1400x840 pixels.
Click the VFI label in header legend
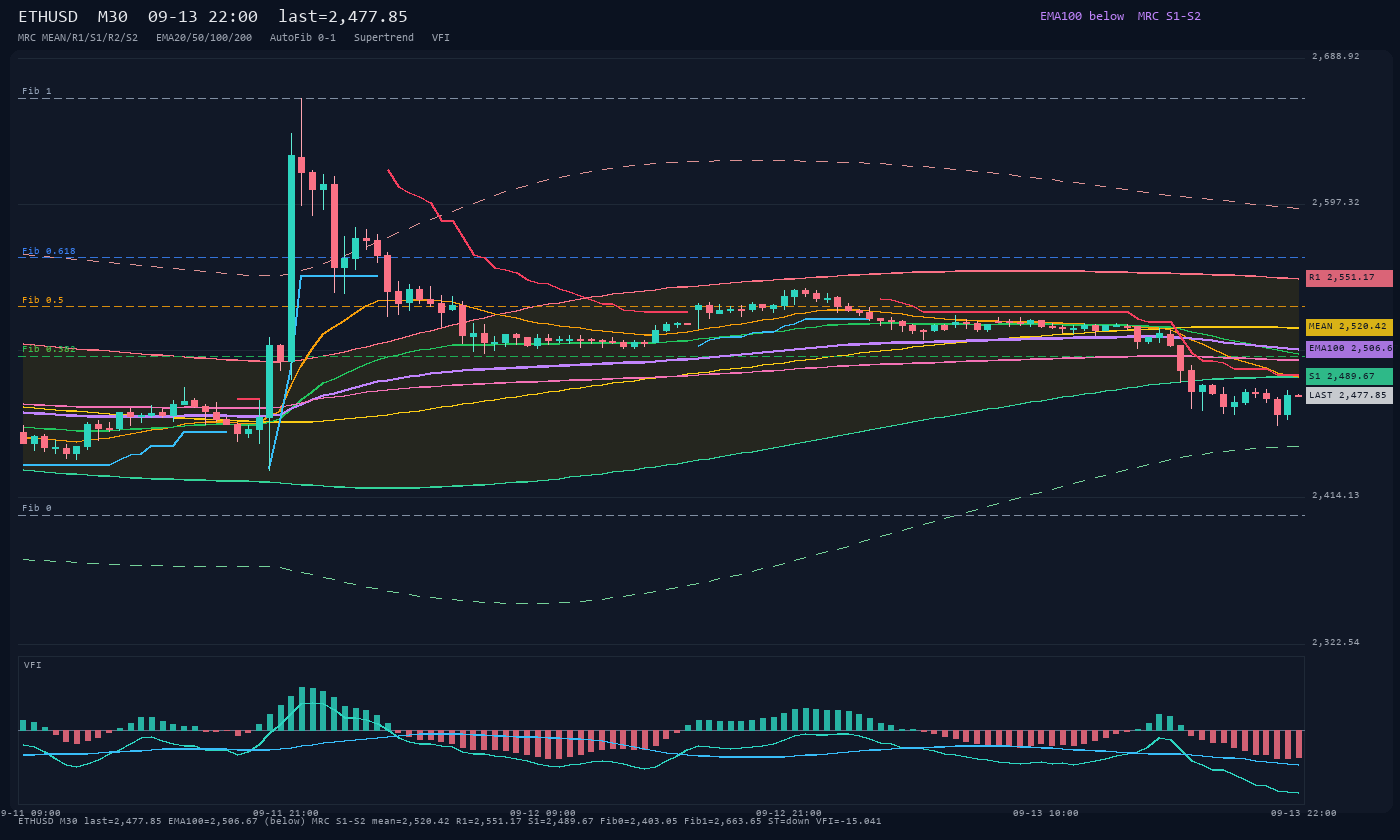click(x=441, y=38)
